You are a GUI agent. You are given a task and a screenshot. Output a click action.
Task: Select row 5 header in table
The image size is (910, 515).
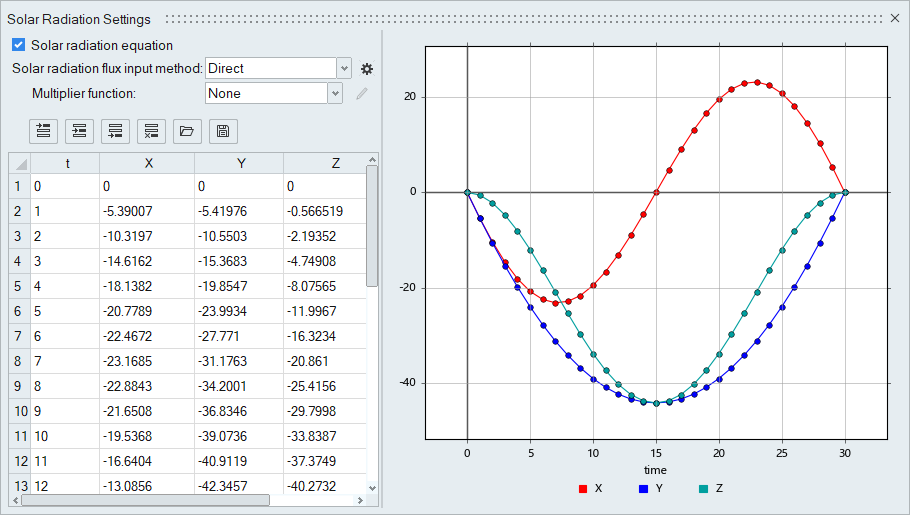coord(19,286)
